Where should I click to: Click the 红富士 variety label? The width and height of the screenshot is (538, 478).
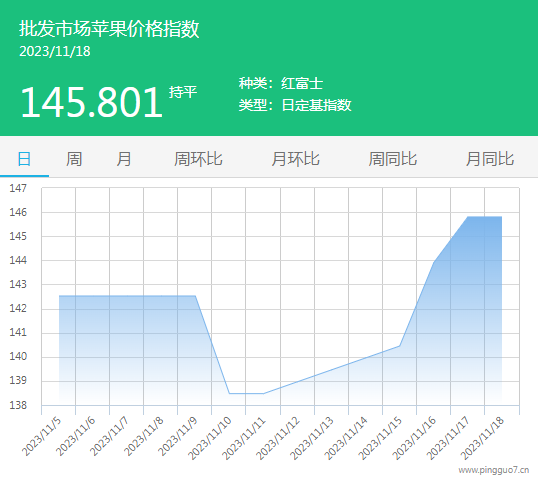(x=302, y=83)
